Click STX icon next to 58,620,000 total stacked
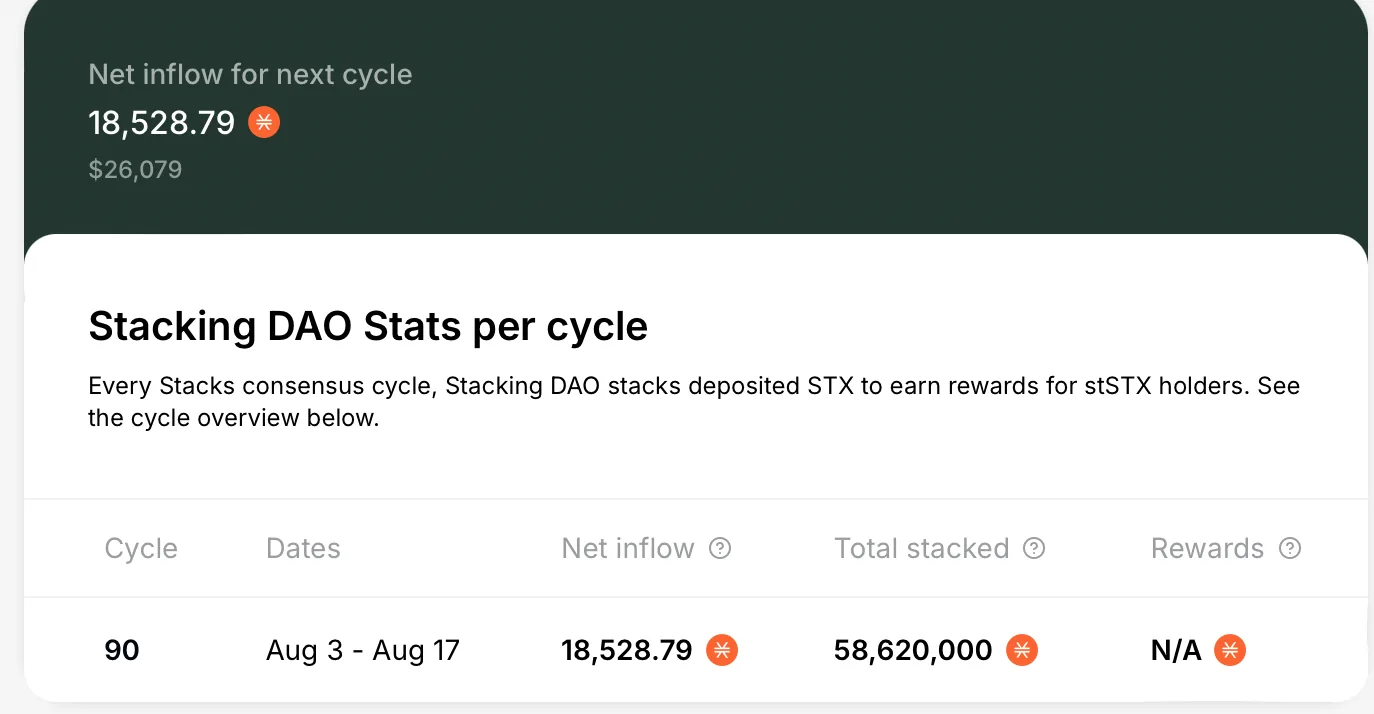The width and height of the screenshot is (1374, 714). [1022, 650]
